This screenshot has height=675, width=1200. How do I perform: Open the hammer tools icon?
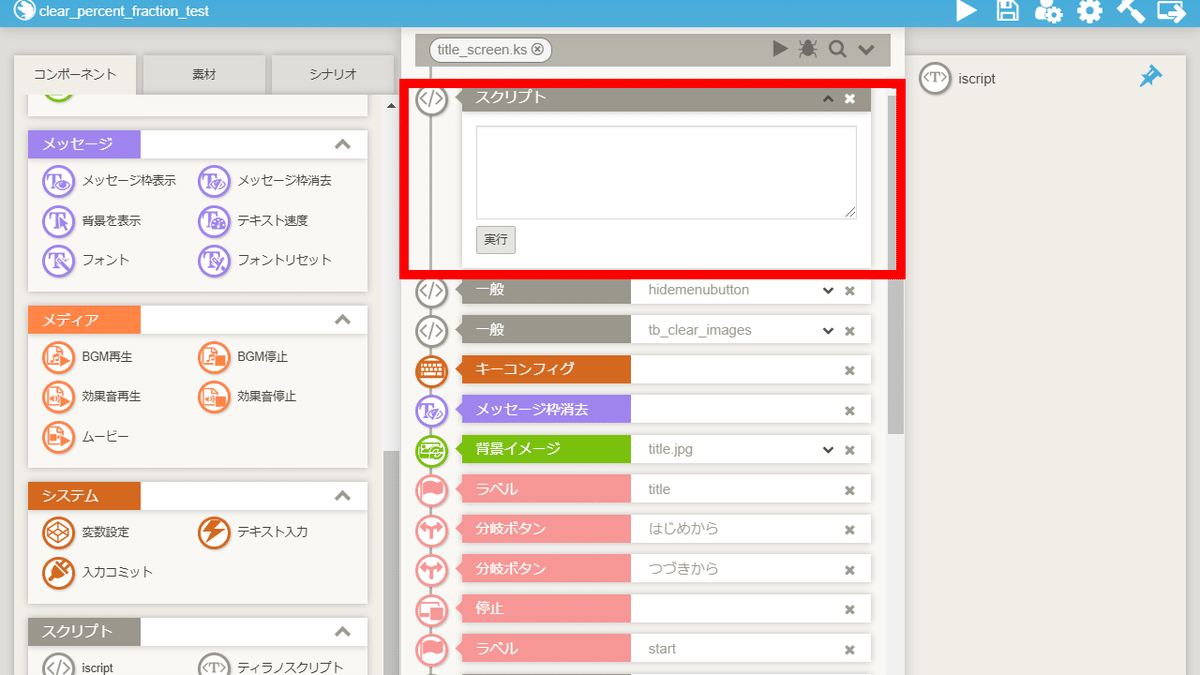coord(1130,11)
